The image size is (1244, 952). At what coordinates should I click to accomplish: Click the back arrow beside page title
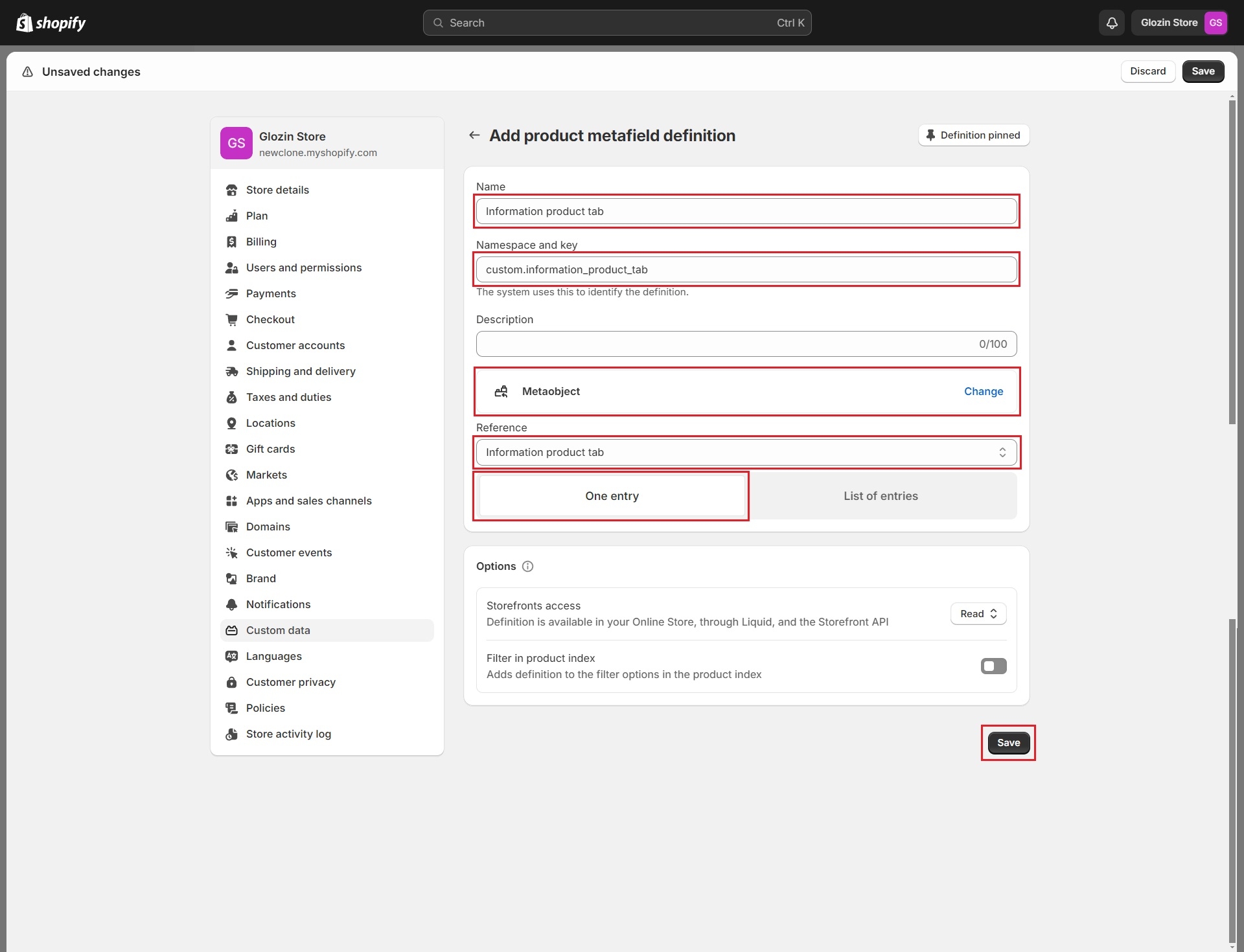[474, 135]
